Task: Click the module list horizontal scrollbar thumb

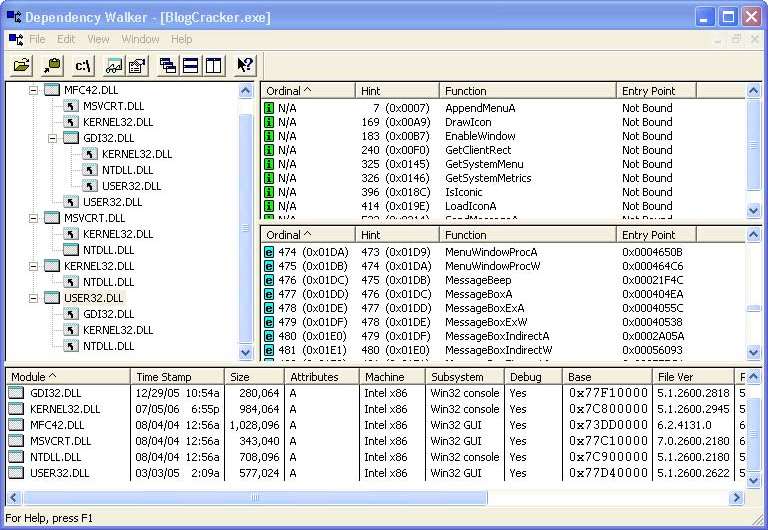Action: [x=255, y=498]
